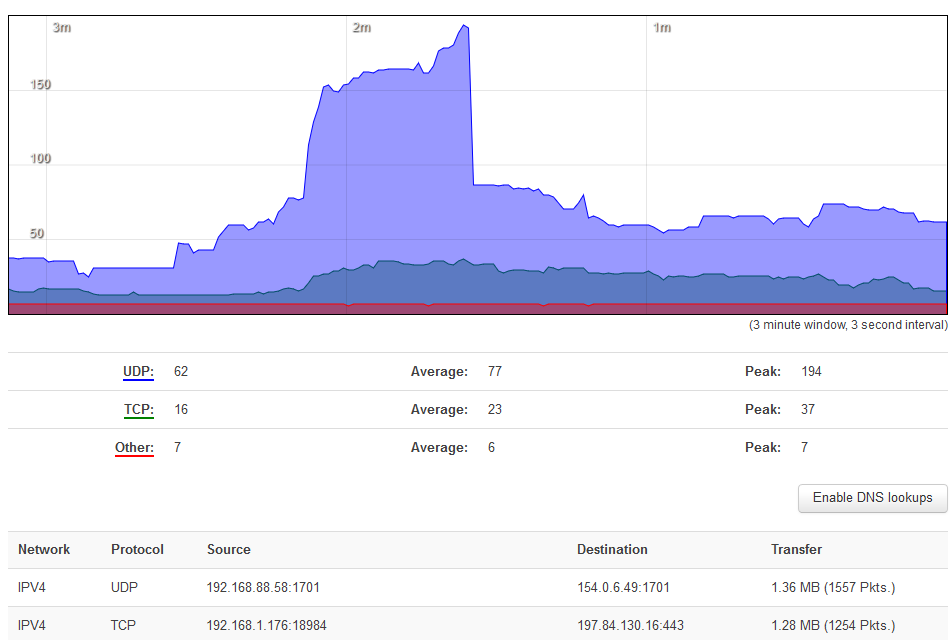Click the UDP protocol cell in first row
The width and height of the screenshot is (952, 640).
pyautogui.click(x=124, y=588)
